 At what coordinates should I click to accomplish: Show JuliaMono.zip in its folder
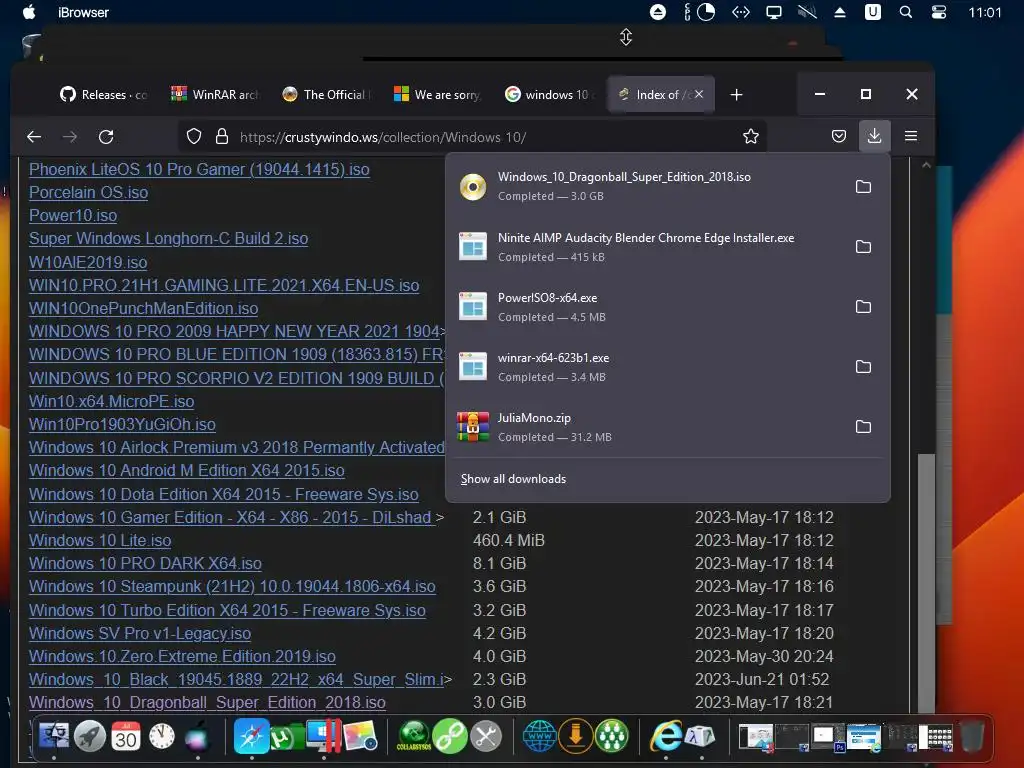(x=863, y=426)
